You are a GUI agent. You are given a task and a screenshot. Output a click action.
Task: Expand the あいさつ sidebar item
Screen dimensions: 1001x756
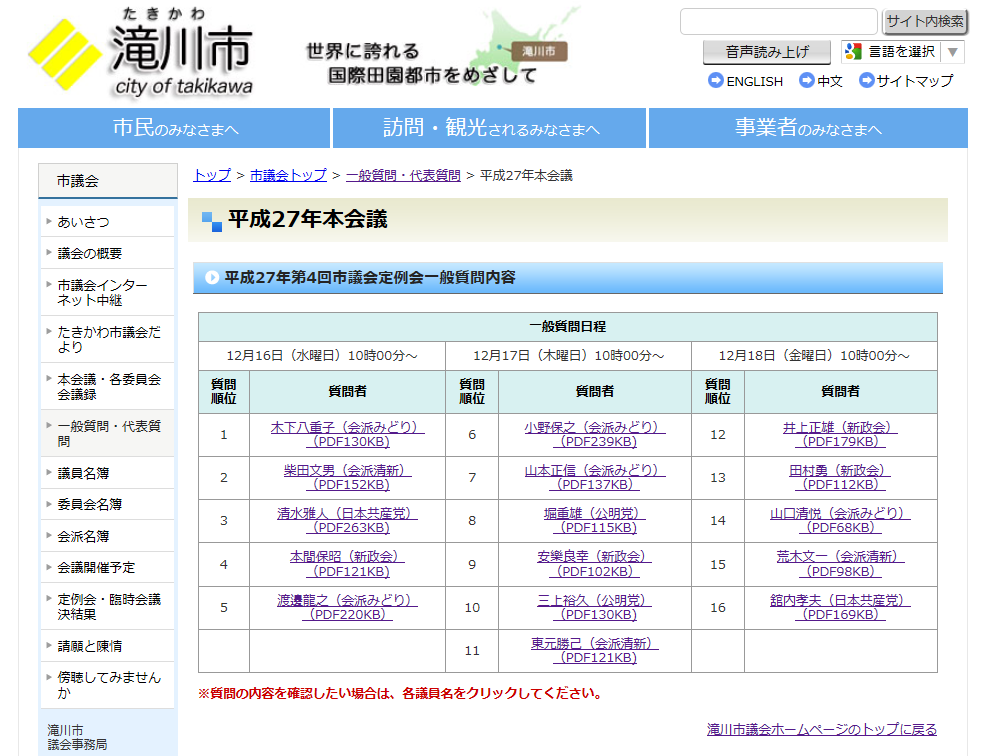click(83, 222)
